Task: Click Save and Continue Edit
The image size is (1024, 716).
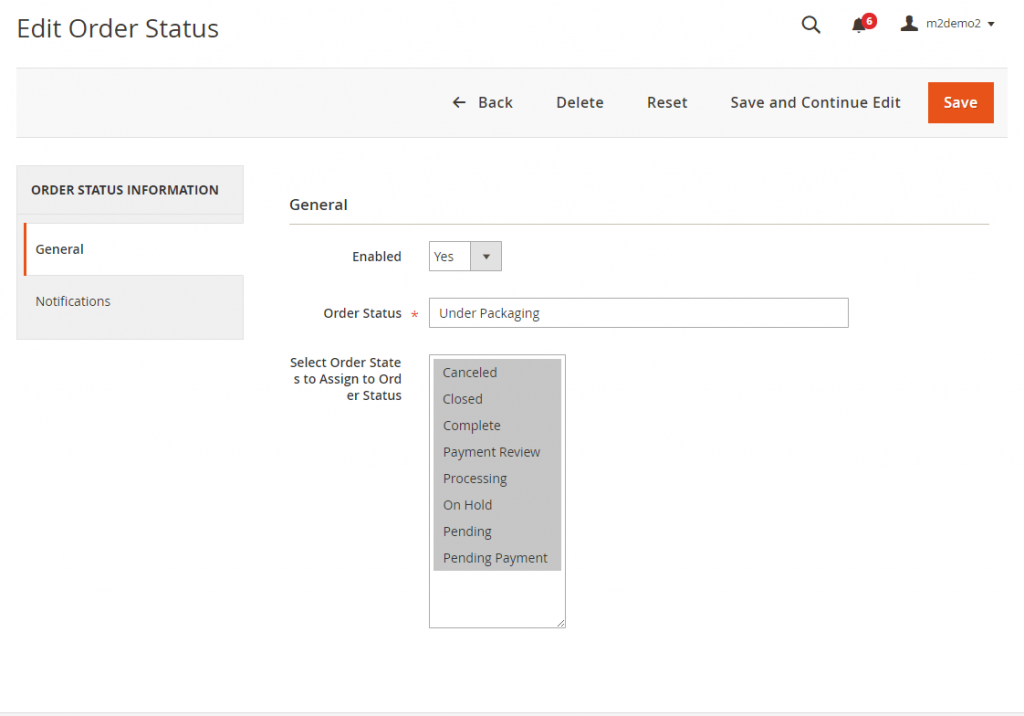Action: pos(815,102)
